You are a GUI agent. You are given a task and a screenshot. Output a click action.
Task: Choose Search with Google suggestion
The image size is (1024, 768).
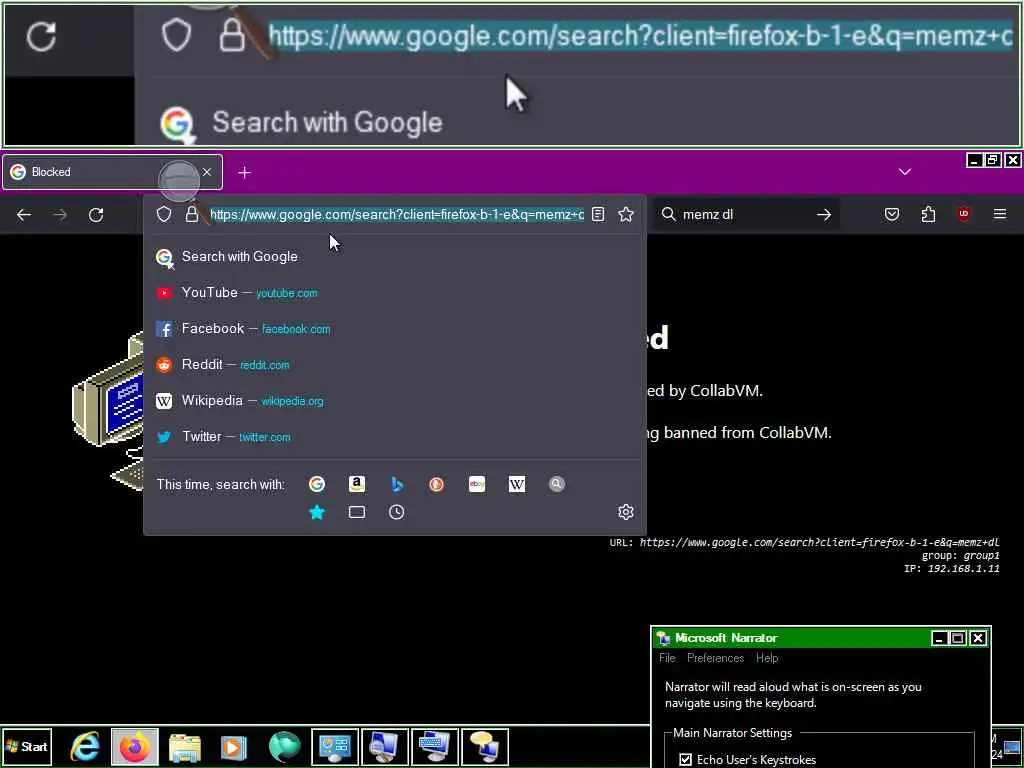(394, 257)
